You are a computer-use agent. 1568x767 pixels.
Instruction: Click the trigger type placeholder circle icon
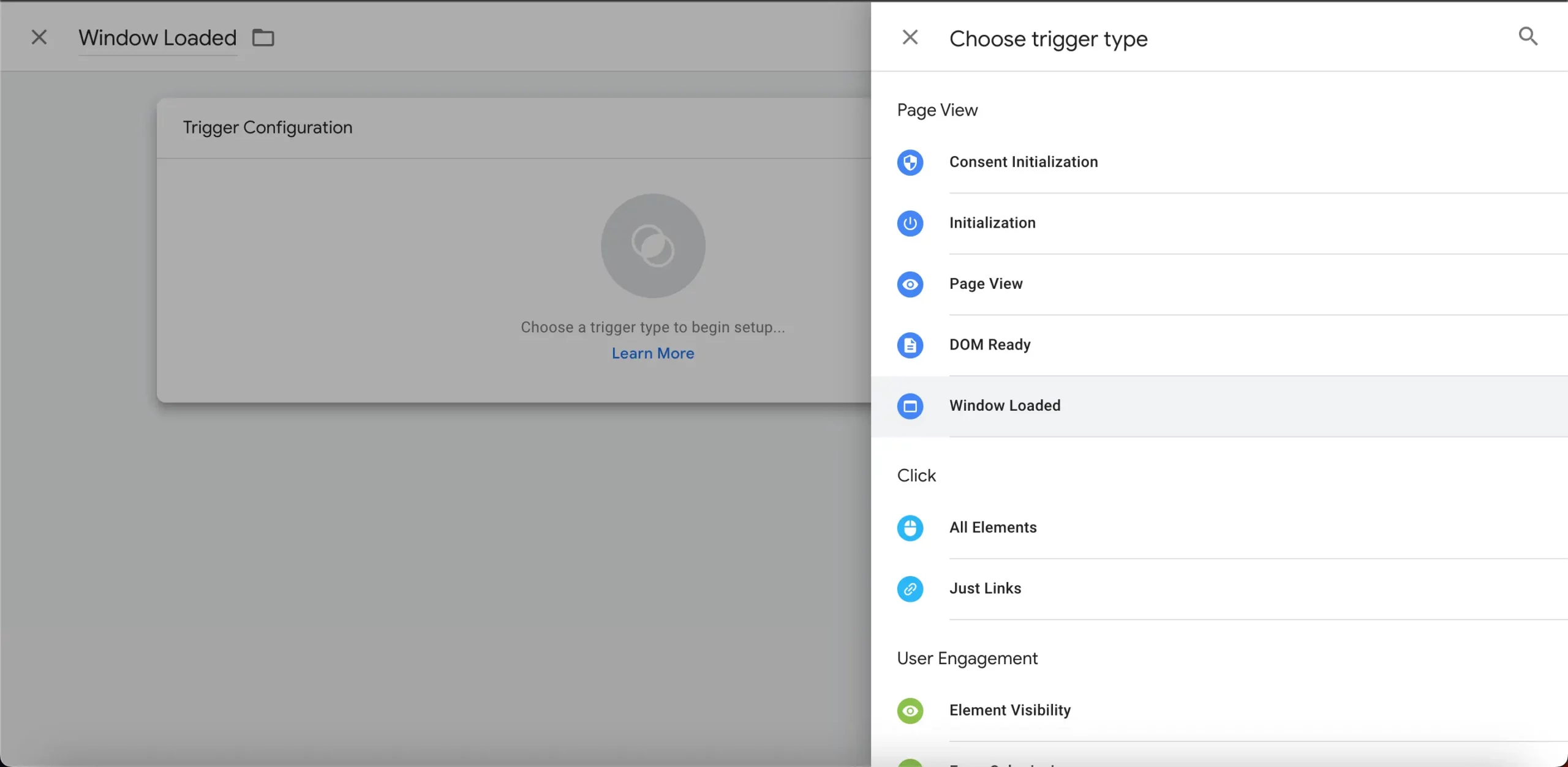click(x=653, y=246)
